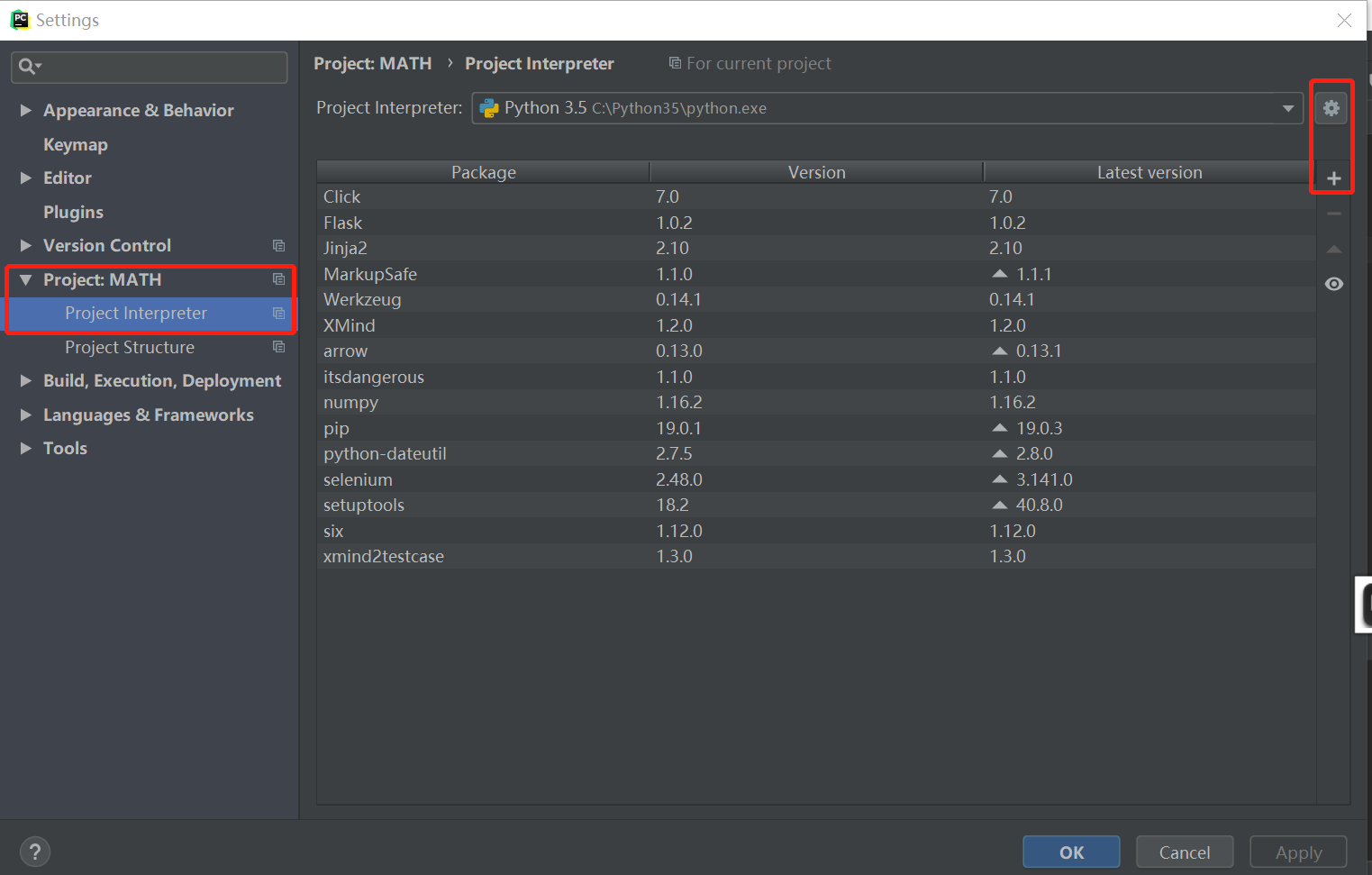Click the Package column header
Screen dimensions: 1372x875
pyautogui.click(x=484, y=172)
